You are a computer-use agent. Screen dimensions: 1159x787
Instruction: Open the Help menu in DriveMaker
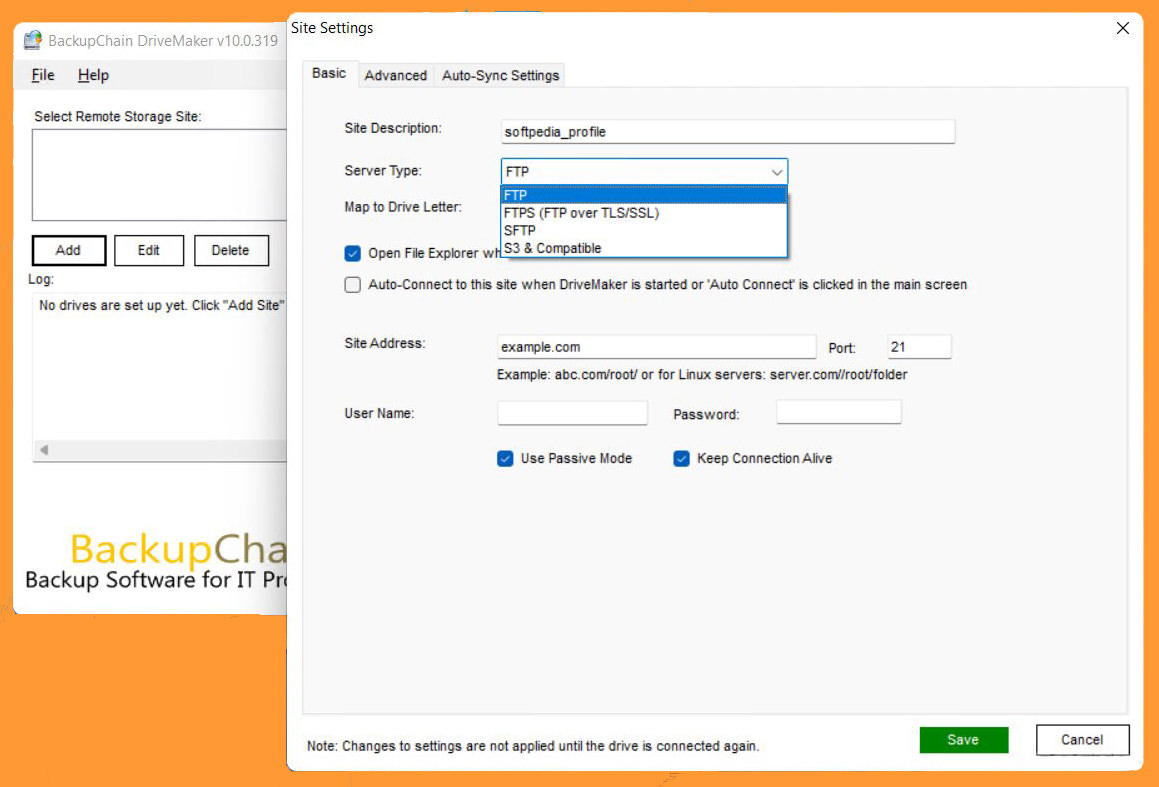[x=93, y=75]
